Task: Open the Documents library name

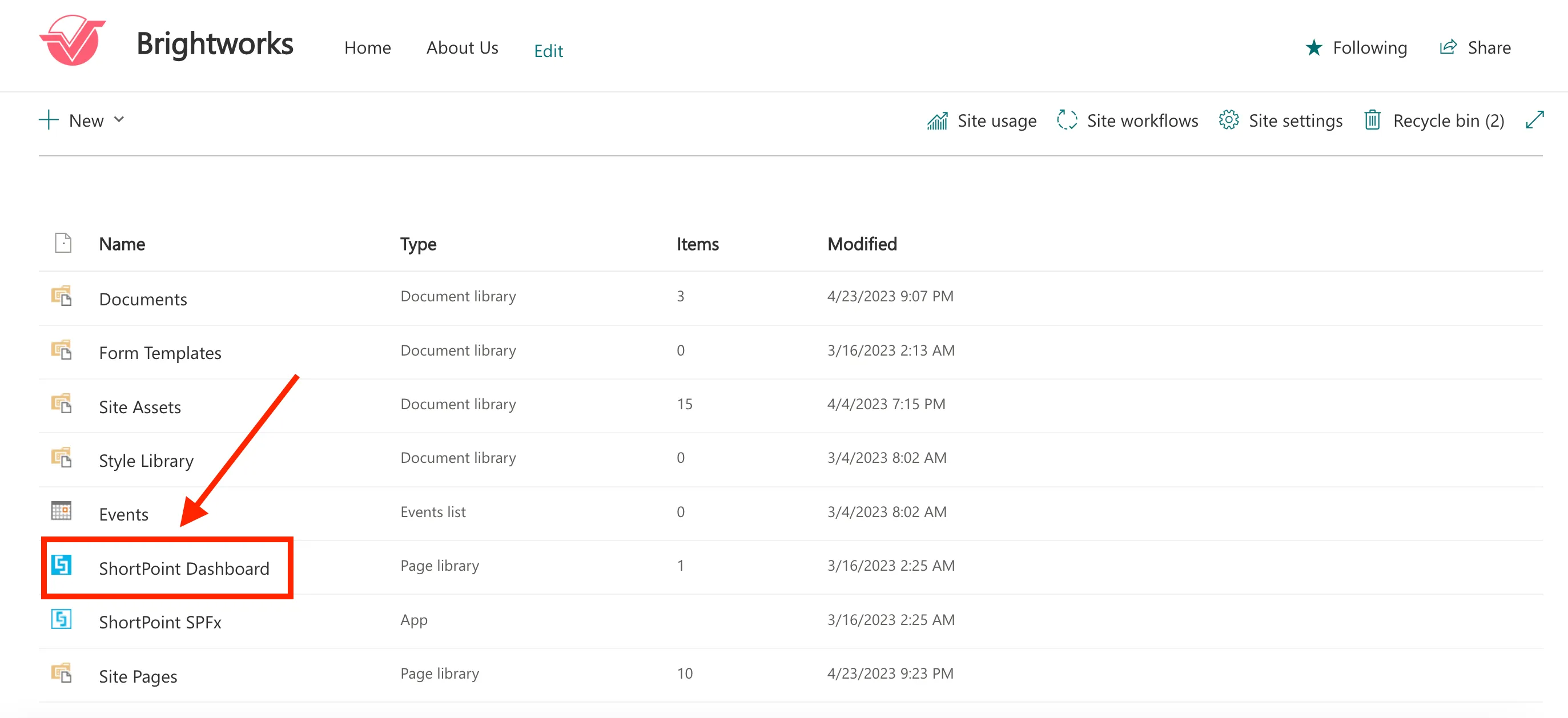Action: pos(143,299)
